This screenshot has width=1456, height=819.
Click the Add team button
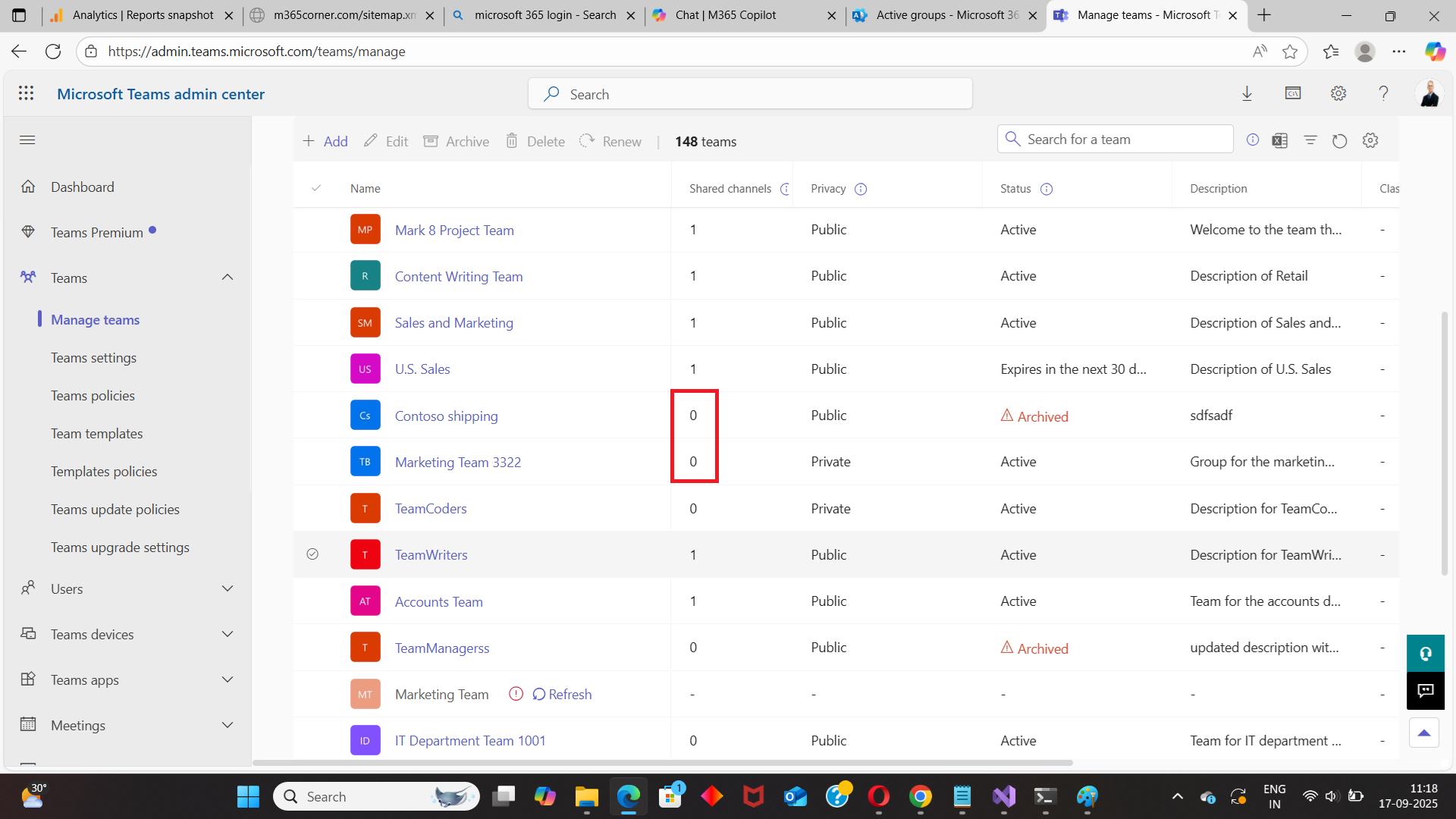(x=325, y=141)
